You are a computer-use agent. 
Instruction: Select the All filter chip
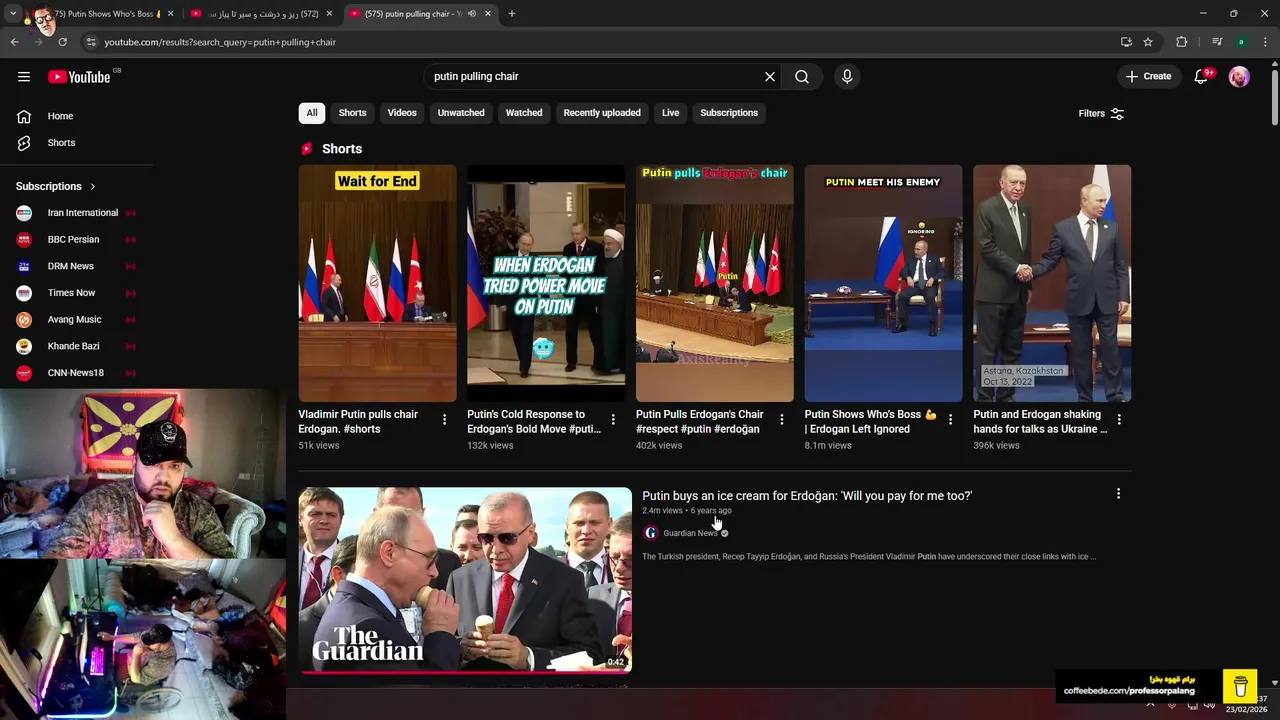click(312, 113)
